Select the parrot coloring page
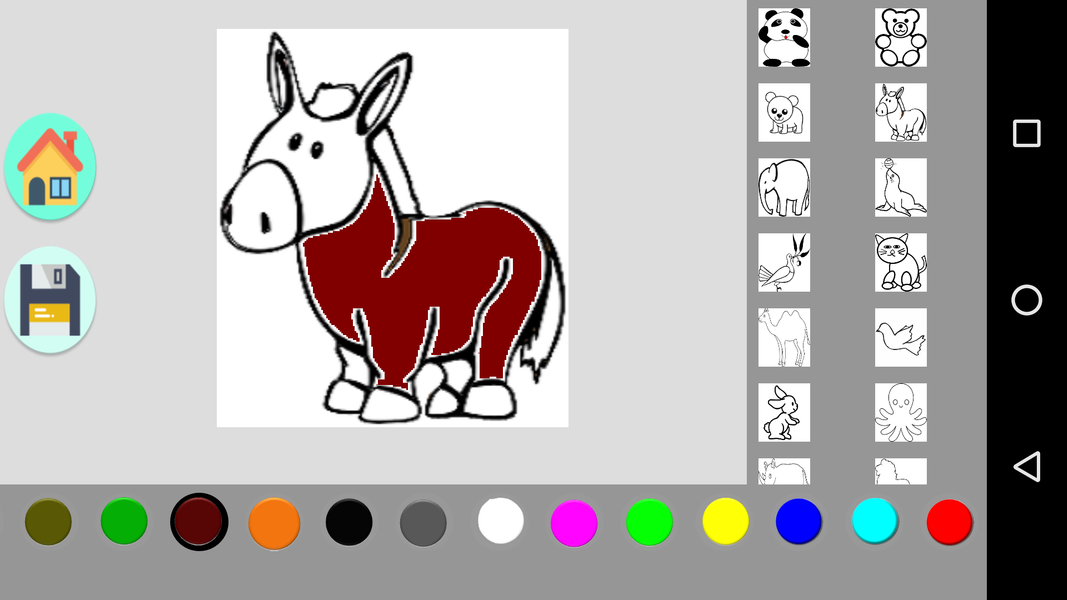Viewport: 1067px width, 600px height. click(x=784, y=262)
